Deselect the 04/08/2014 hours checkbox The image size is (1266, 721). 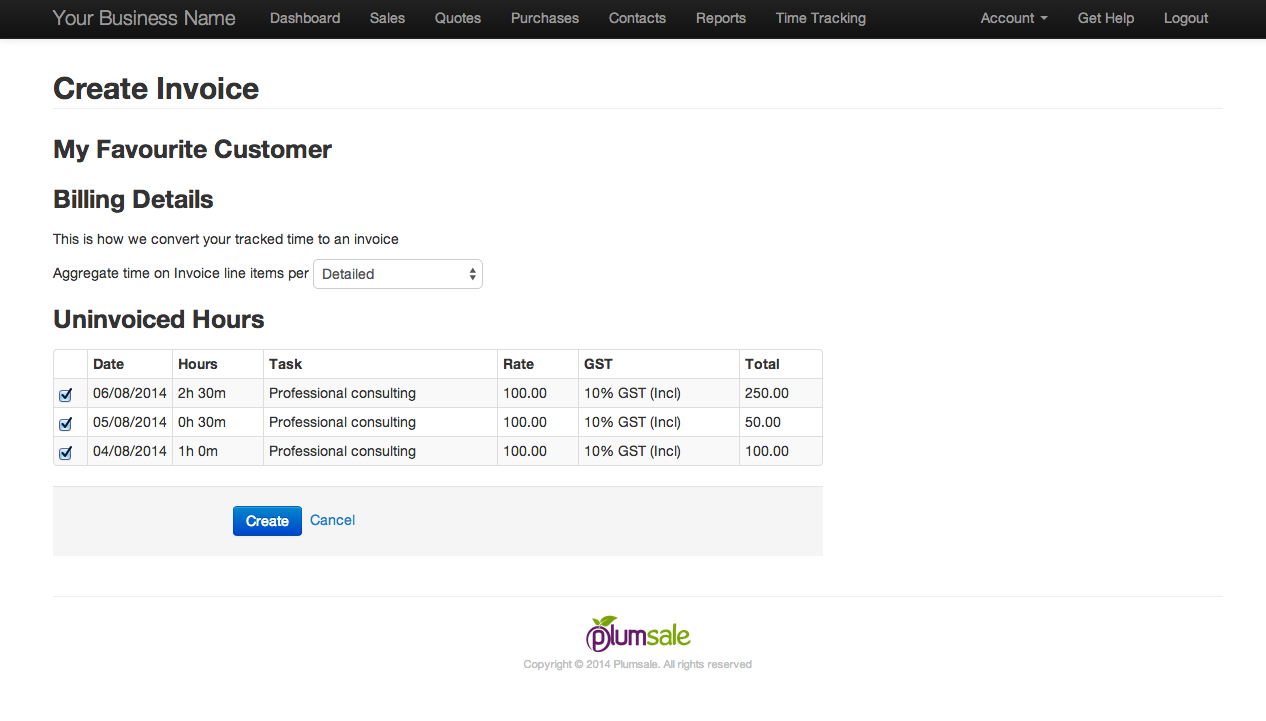pyautogui.click(x=66, y=452)
